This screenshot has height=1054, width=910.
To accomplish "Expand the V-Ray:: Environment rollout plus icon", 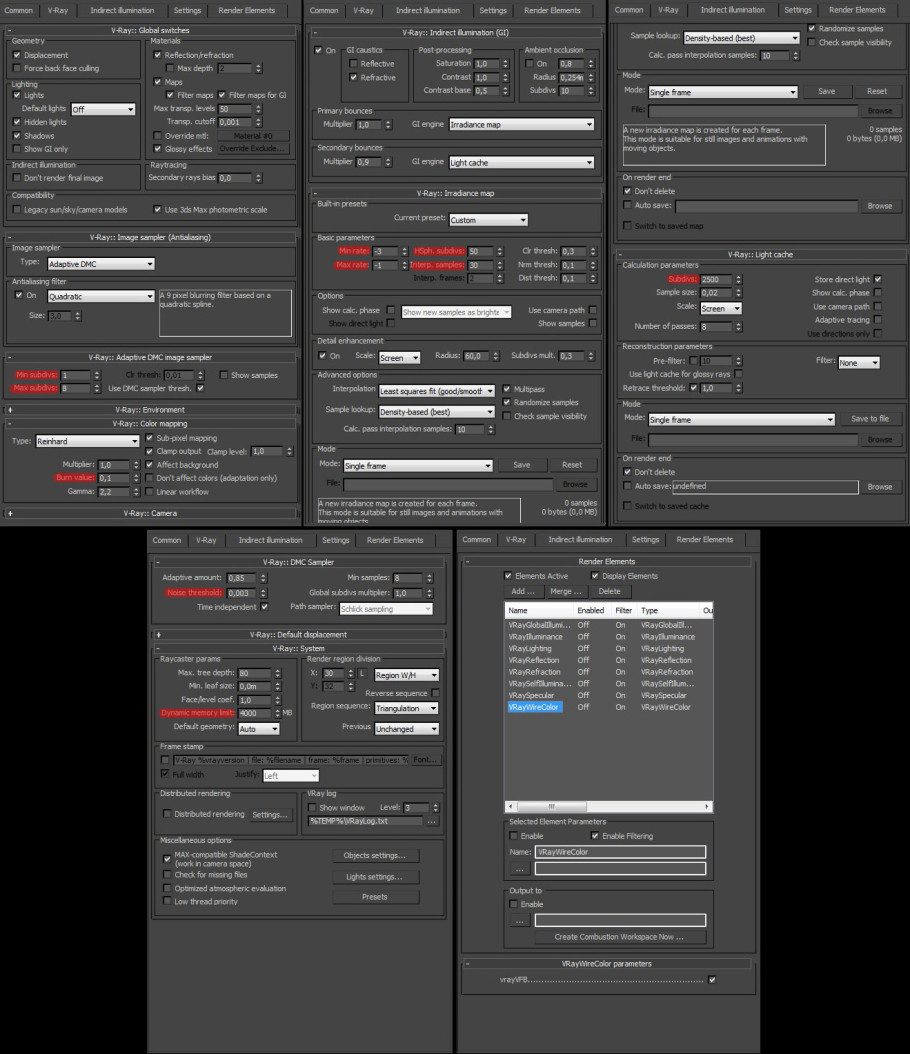I will [x=10, y=409].
